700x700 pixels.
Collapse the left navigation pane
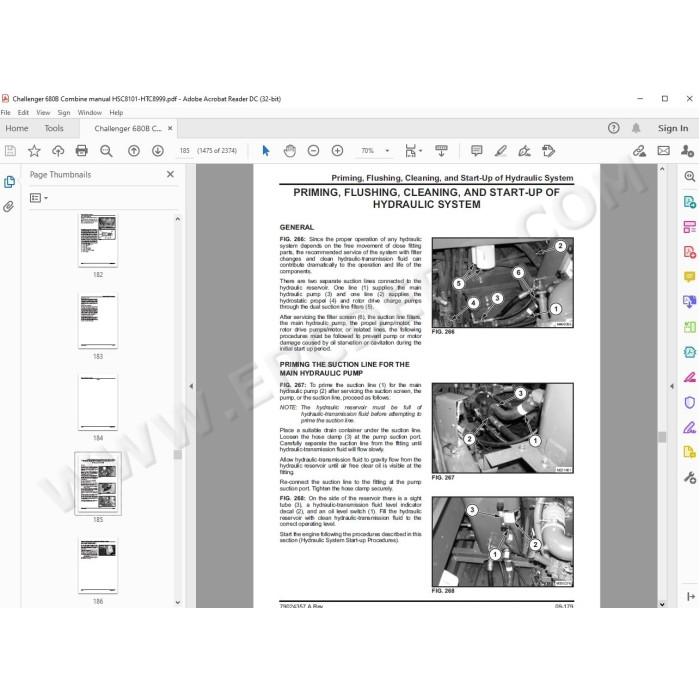coord(191,386)
